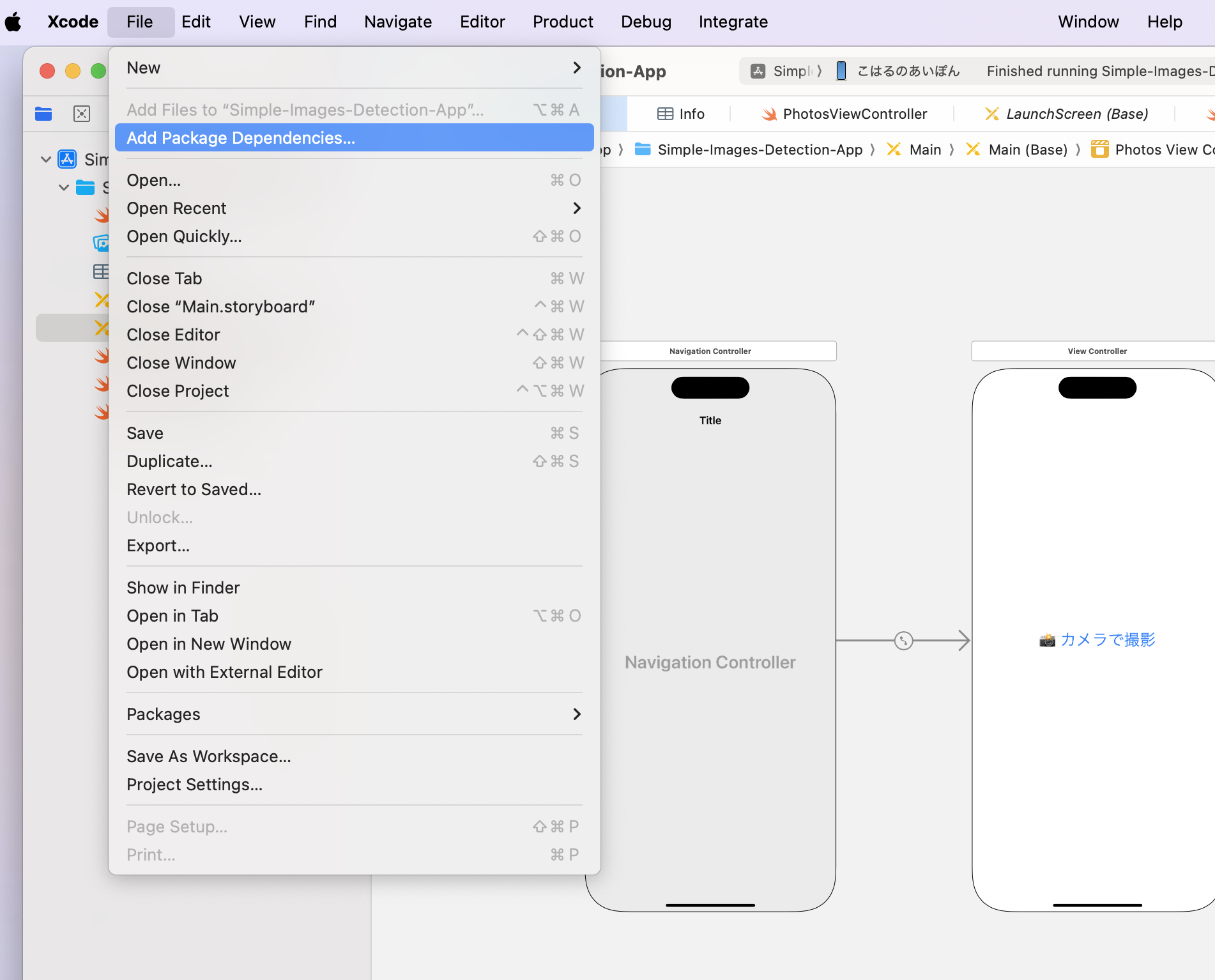
Task: Open the Product menu
Action: 563,22
